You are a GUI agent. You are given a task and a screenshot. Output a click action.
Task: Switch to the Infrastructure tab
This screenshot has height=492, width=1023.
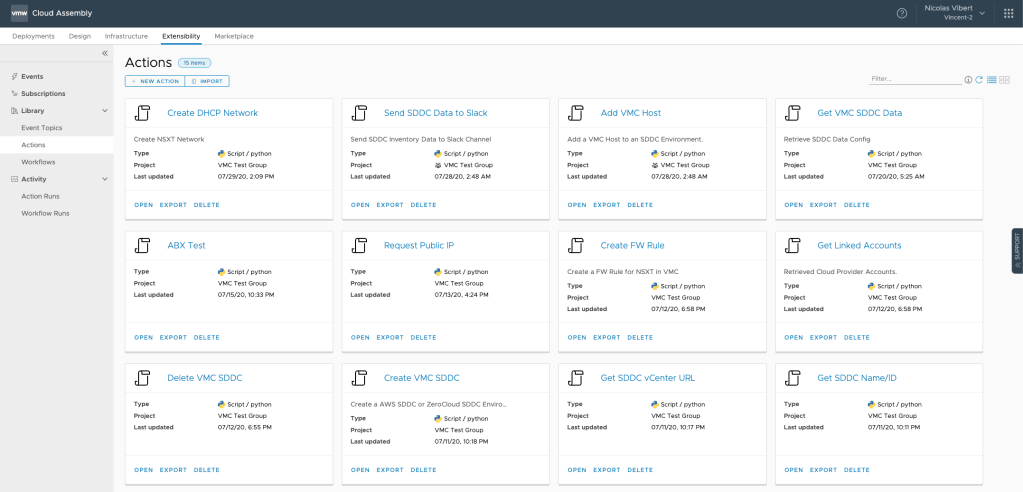coord(126,36)
